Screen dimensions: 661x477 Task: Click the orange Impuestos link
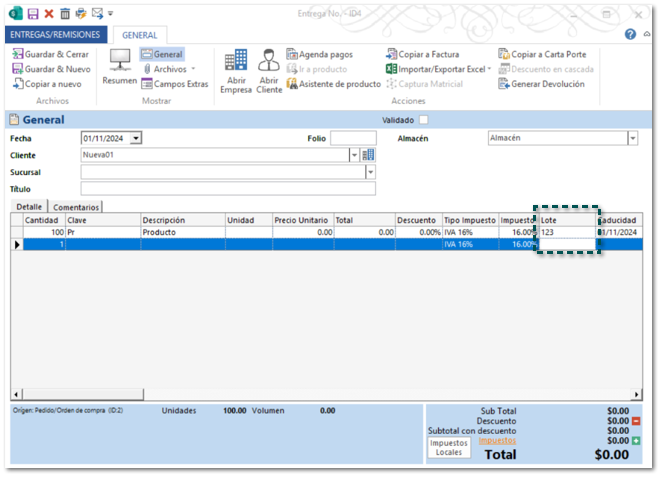click(x=497, y=440)
